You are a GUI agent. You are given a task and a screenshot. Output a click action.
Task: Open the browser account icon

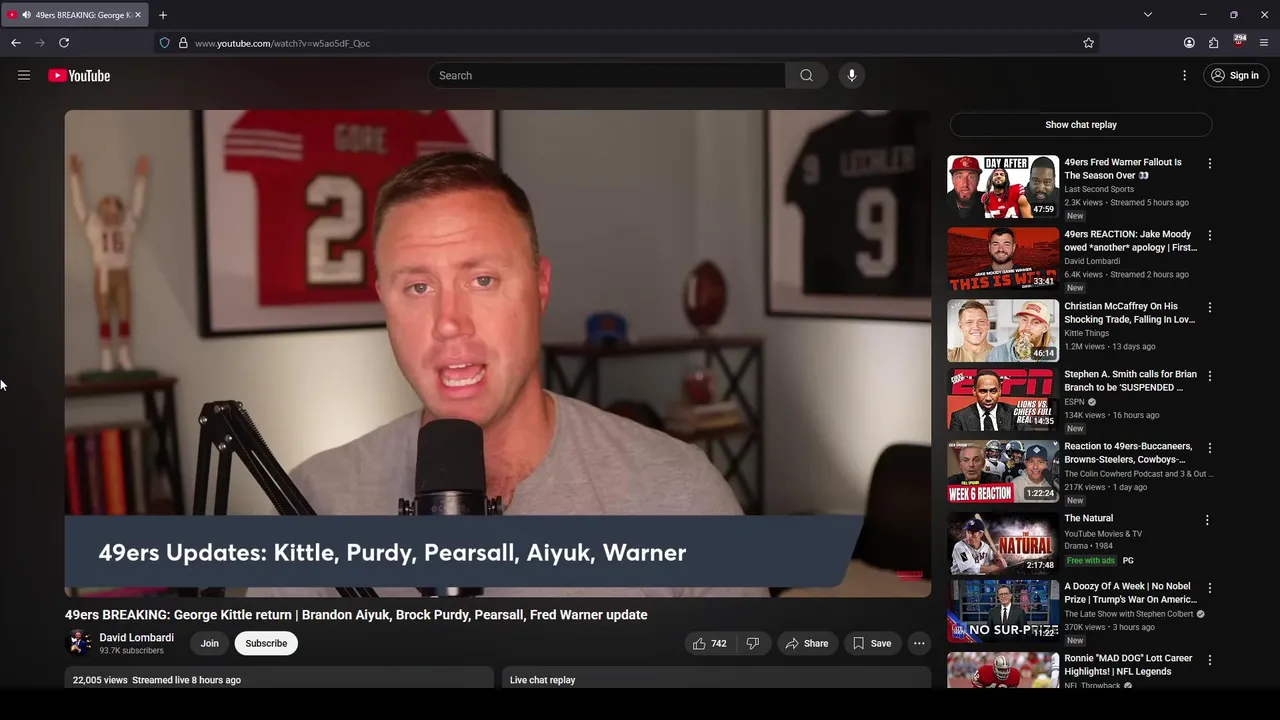coord(1189,43)
